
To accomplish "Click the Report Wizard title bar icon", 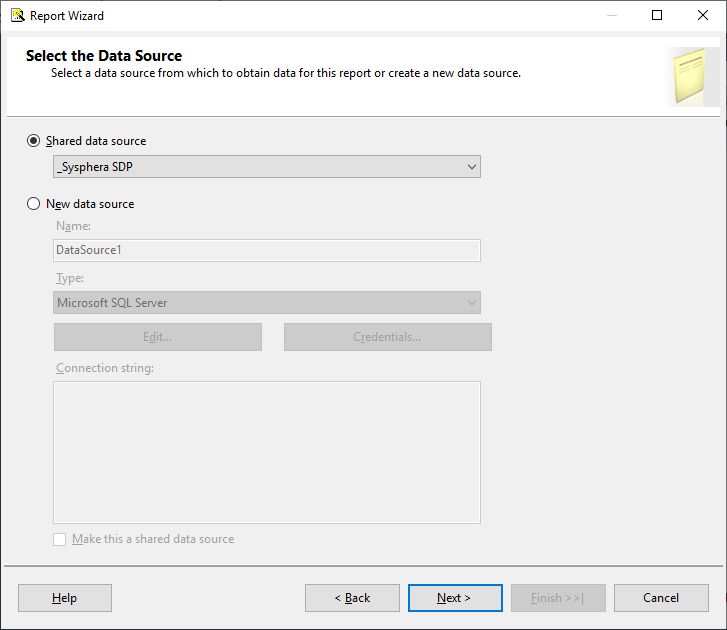I will coord(18,15).
